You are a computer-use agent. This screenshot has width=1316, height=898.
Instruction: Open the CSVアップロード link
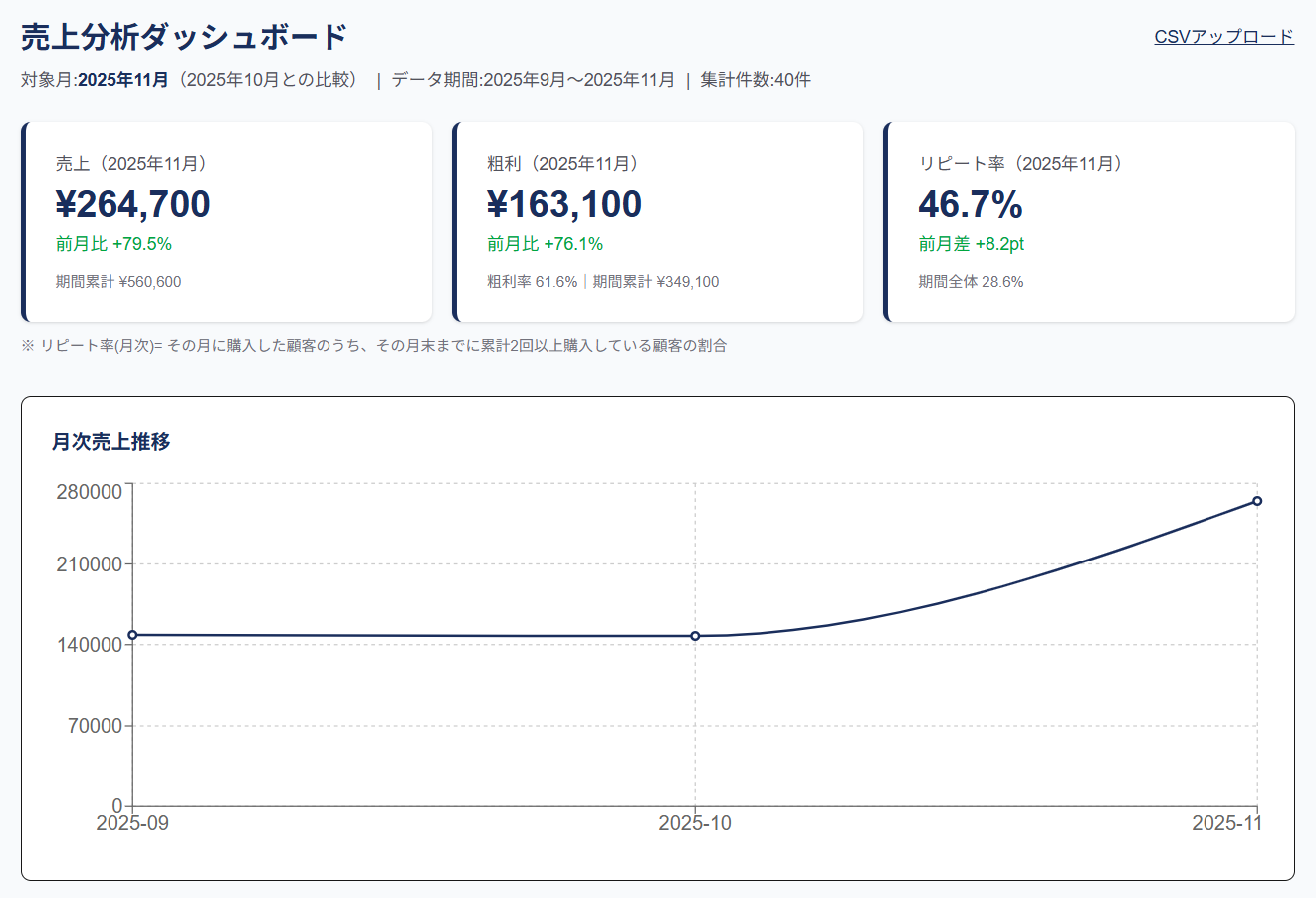1223,37
